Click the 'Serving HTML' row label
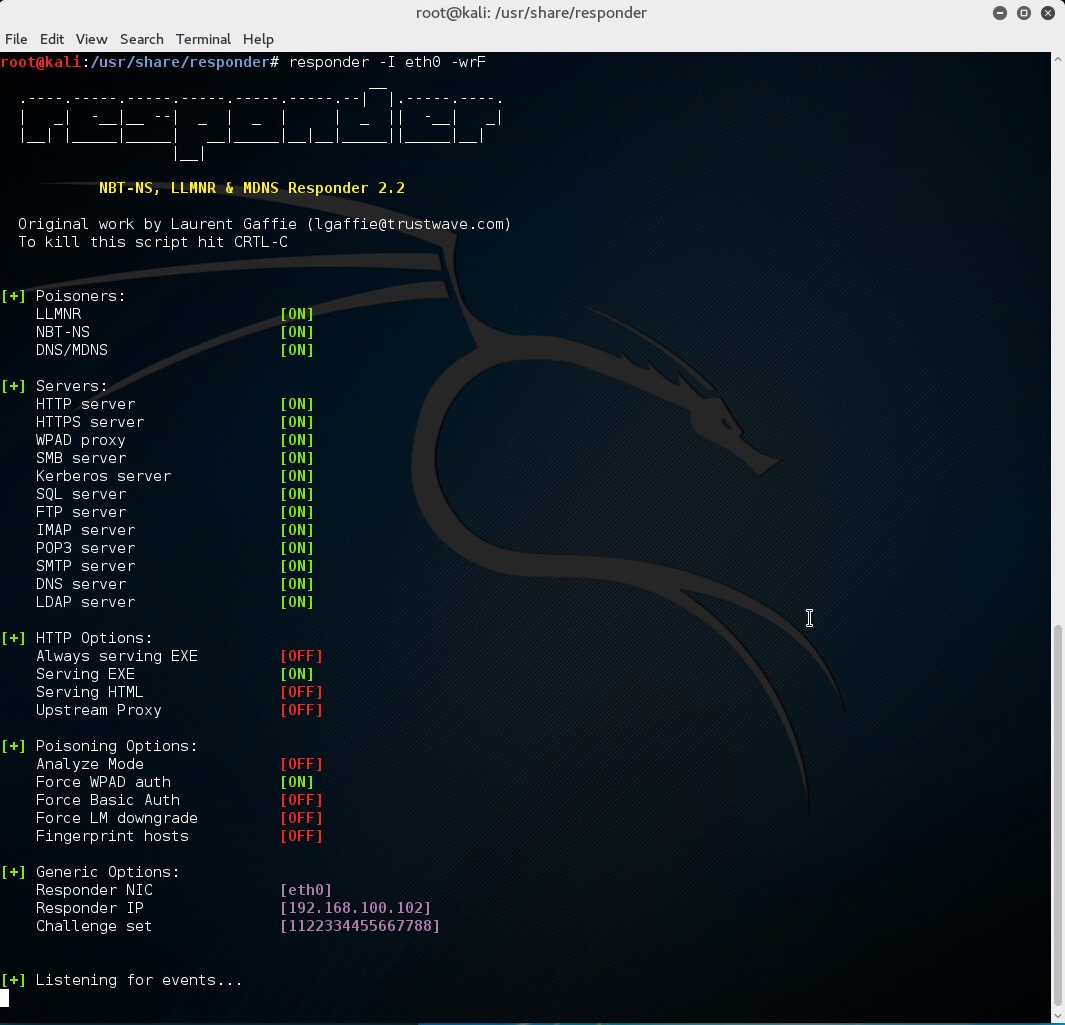Viewport: 1065px width, 1025px height. point(90,692)
